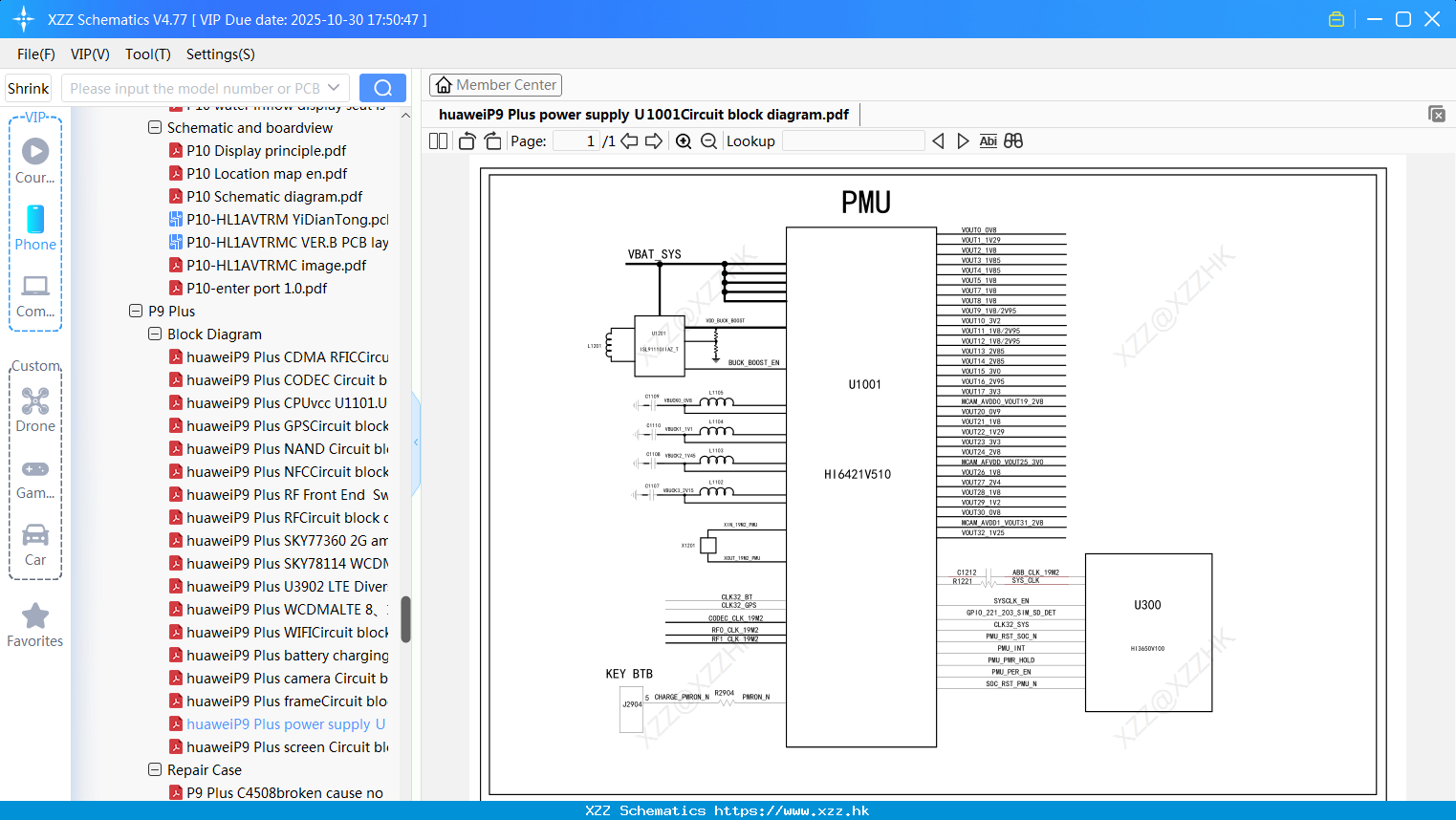Open P10 Display principle.pdf
The height and width of the screenshot is (820, 1456).
click(257, 150)
